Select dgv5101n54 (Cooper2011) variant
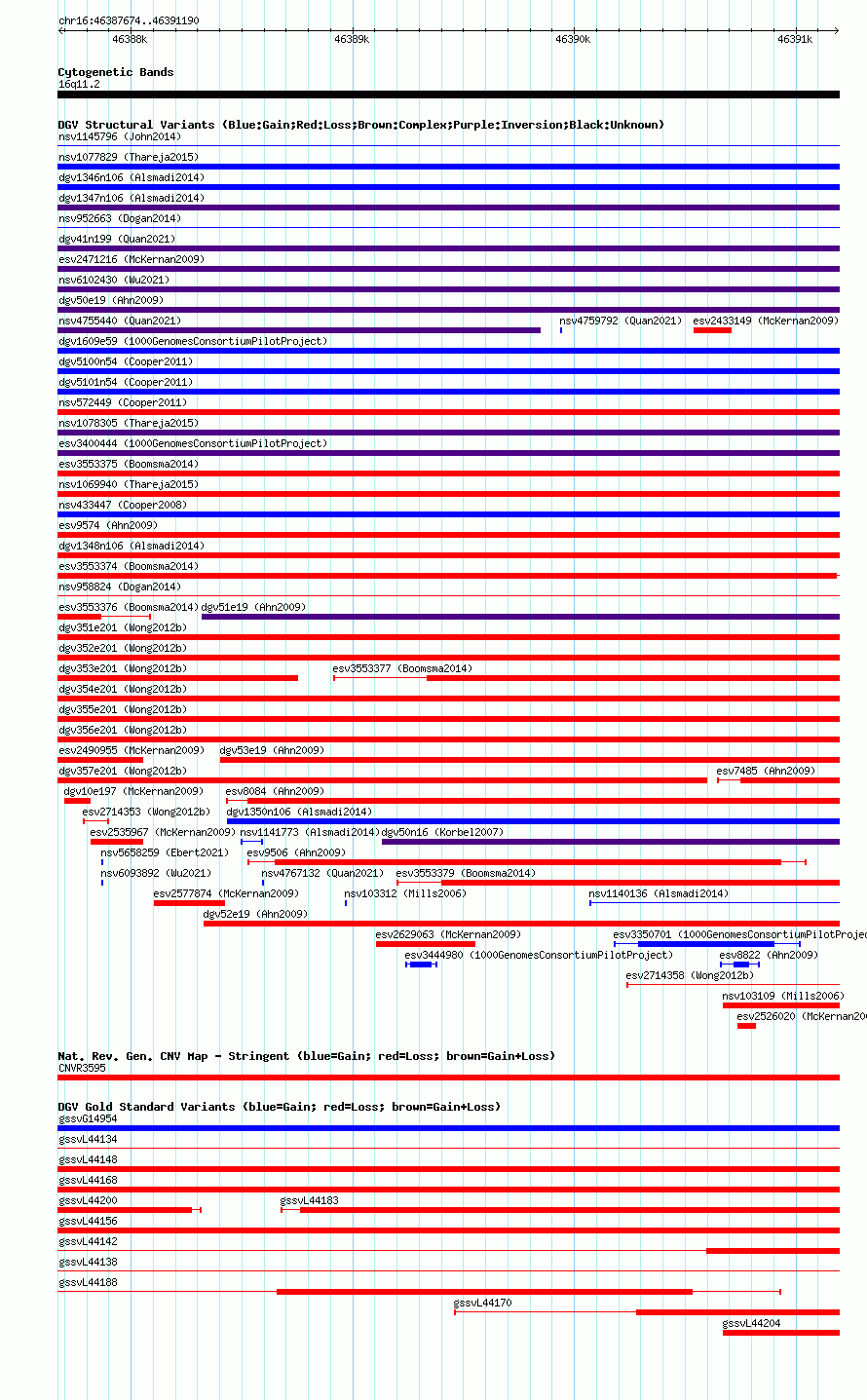The width and height of the screenshot is (867, 1400). coord(448,392)
